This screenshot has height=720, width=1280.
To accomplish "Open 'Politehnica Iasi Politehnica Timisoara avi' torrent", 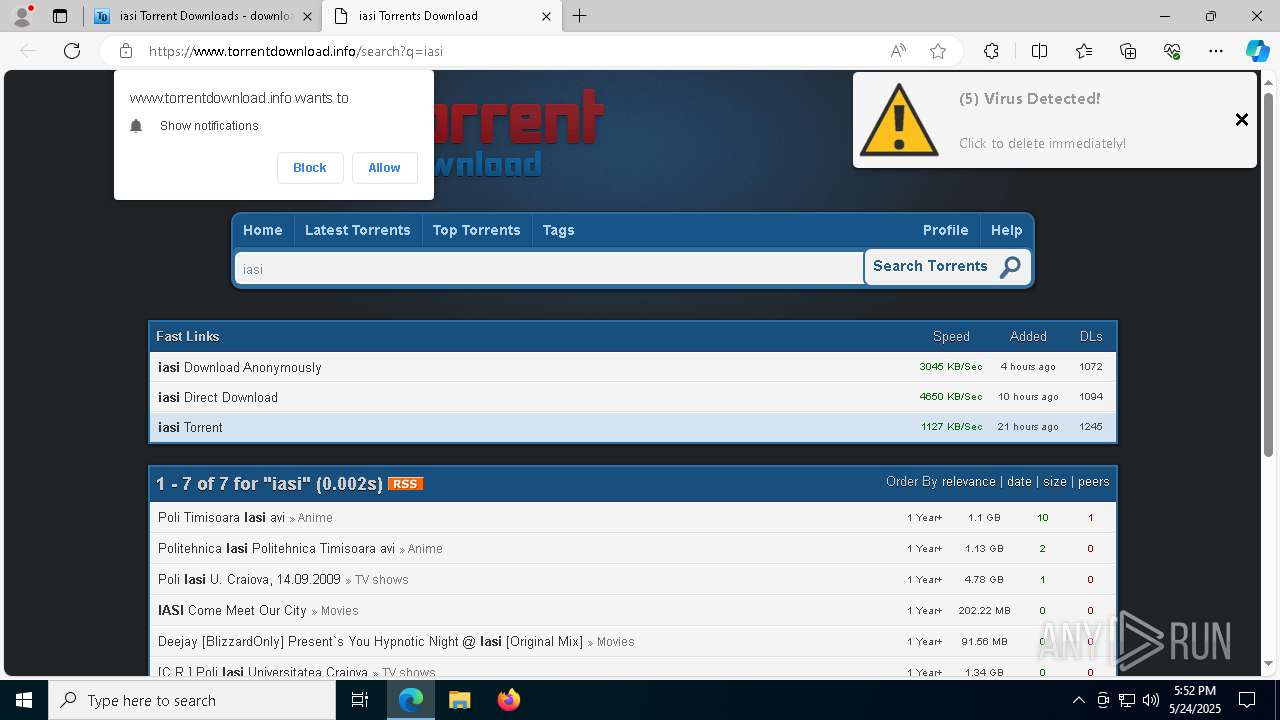I will click(276, 549).
